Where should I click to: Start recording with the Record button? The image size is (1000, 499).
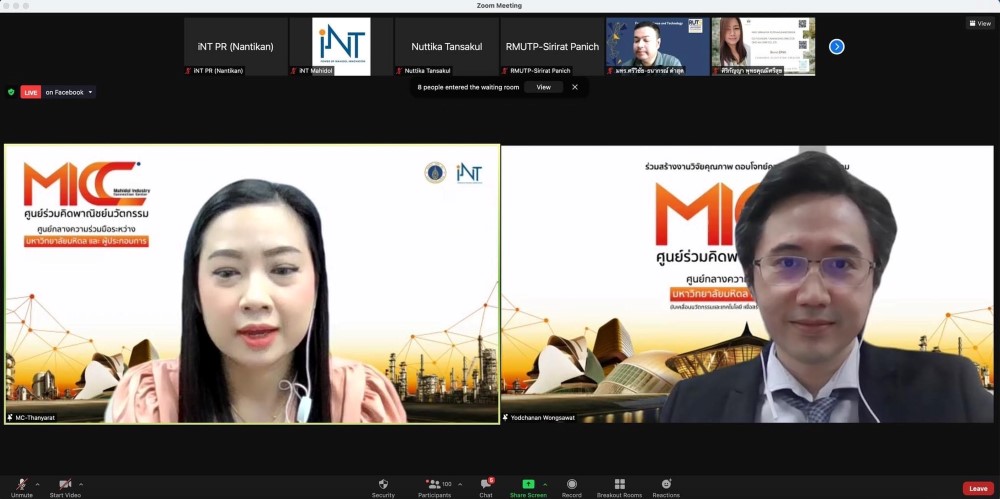click(x=572, y=485)
